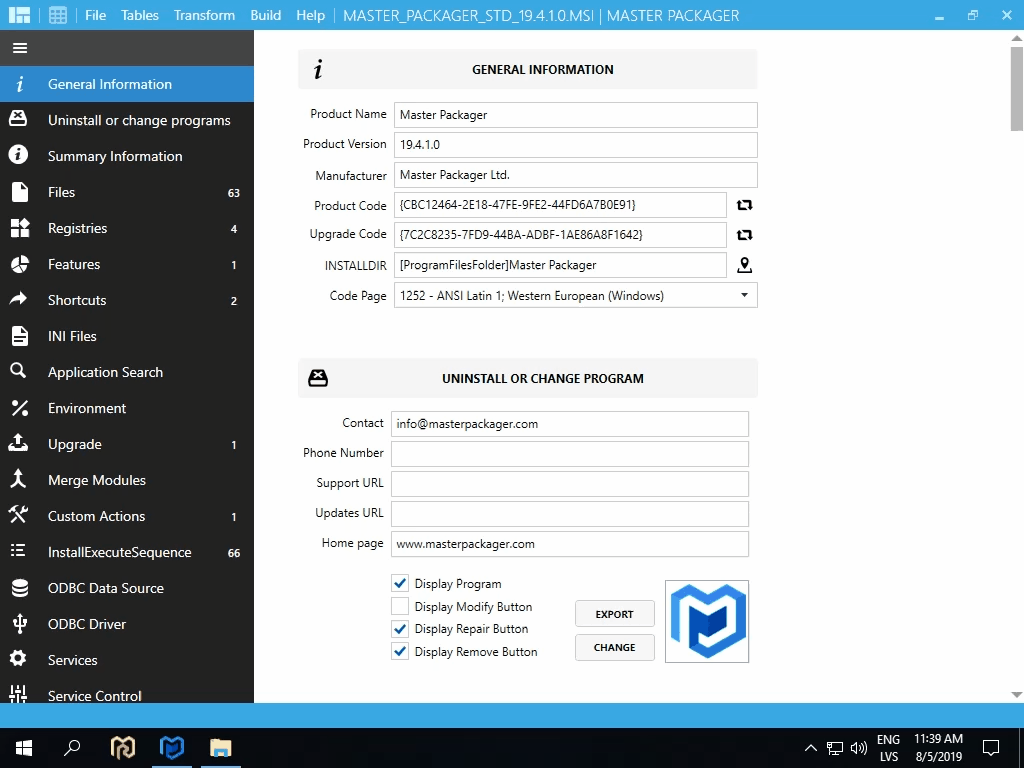Uncheck Display Remove Button checkbox
The width and height of the screenshot is (1024, 768).
400,651
